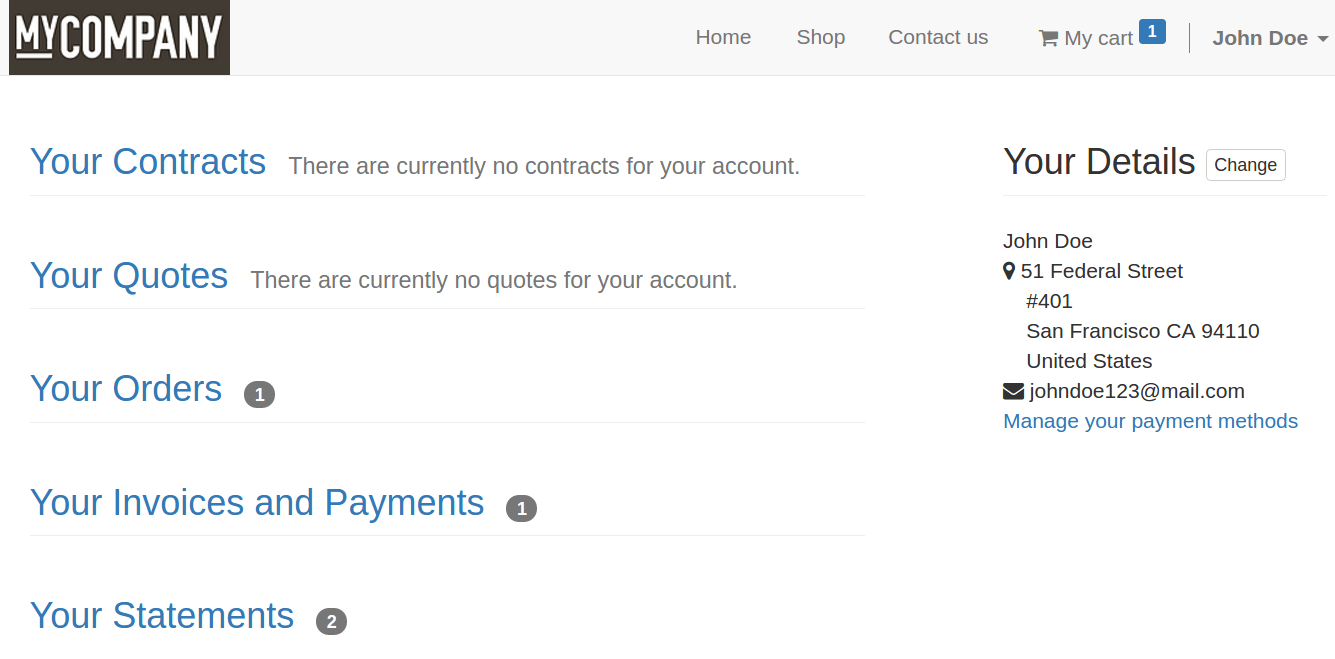Click the cart icon beside My cart
The height and width of the screenshot is (659, 1335).
point(1048,37)
